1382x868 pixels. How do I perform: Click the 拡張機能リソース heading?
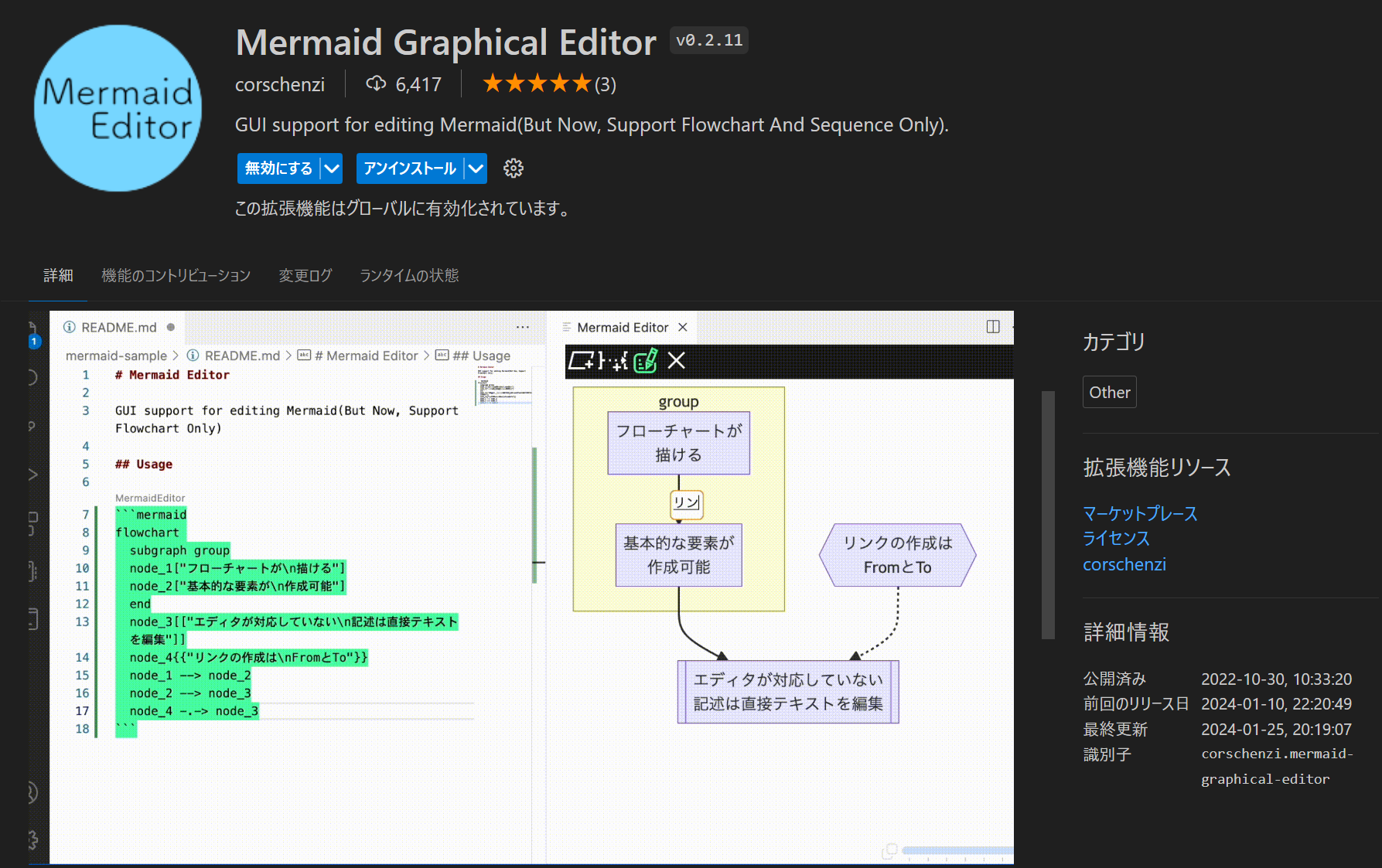tap(1157, 468)
